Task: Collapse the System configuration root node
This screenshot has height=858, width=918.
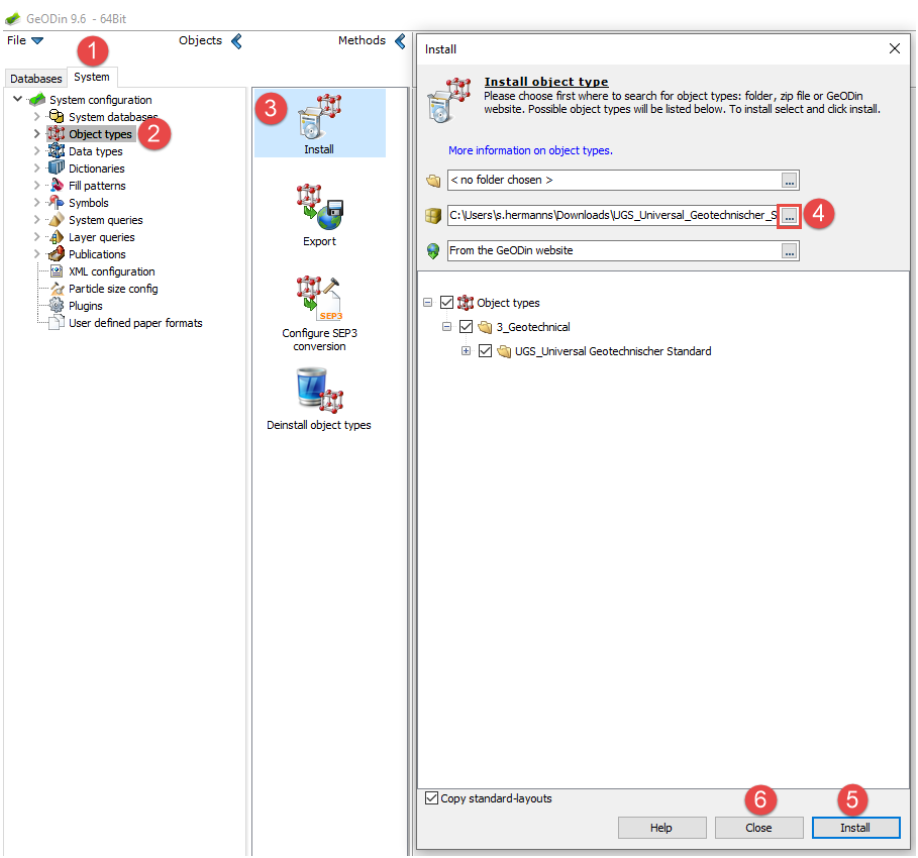Action: (18, 99)
